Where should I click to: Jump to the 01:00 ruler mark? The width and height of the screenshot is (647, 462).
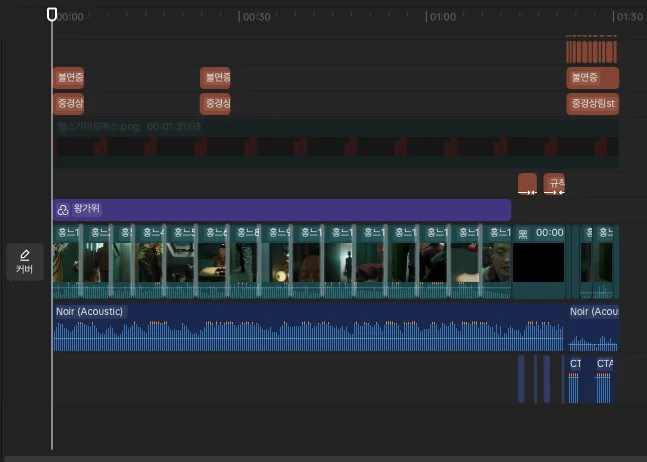coord(443,17)
